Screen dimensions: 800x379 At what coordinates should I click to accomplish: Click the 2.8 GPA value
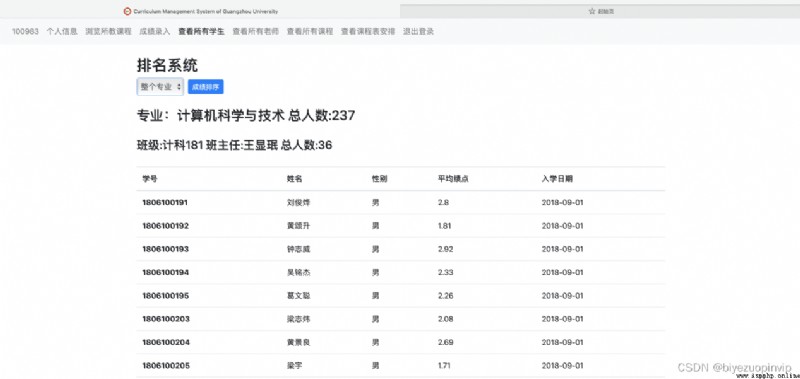click(443, 203)
